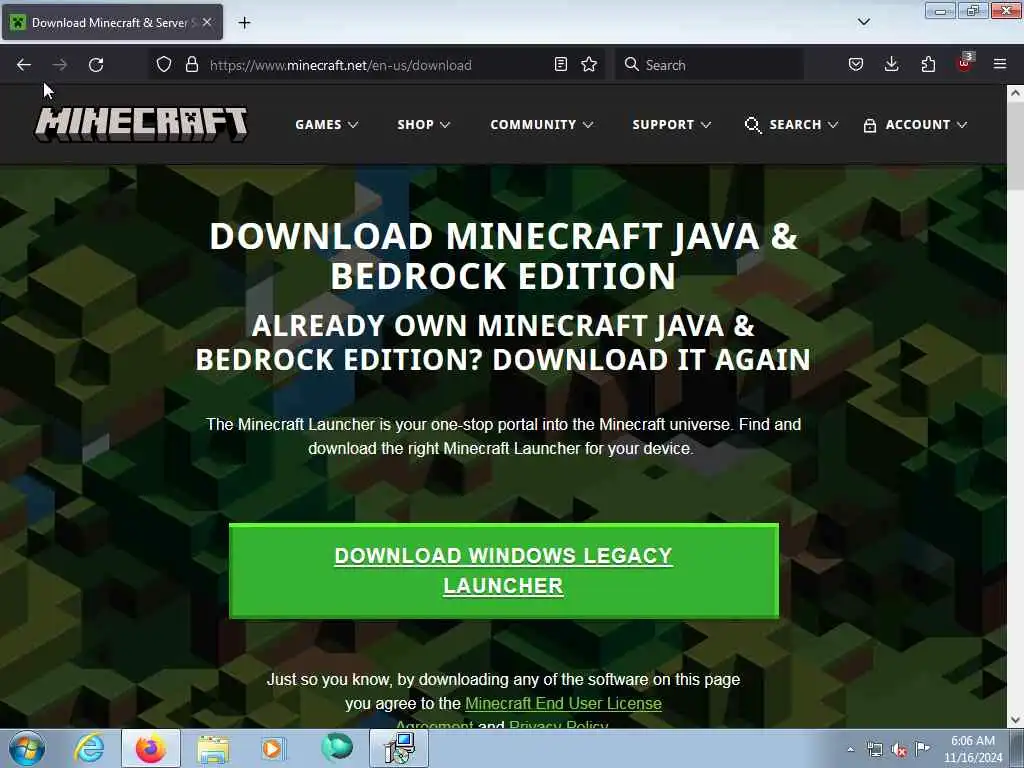Click the installer taskbar icon
Image resolution: width=1024 pixels, height=768 pixels.
click(x=399, y=748)
